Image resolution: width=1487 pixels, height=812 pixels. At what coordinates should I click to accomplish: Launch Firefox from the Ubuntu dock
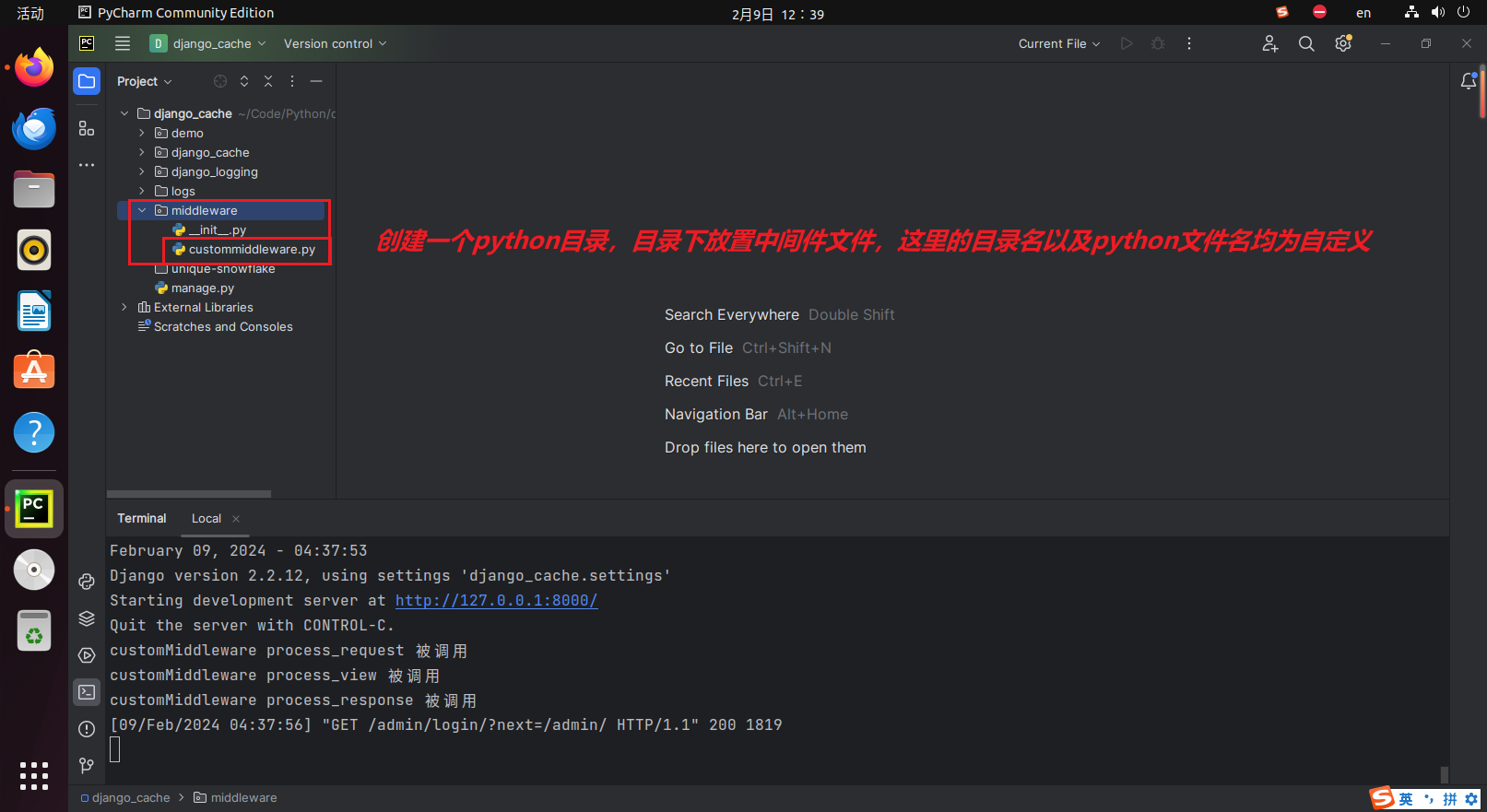point(34,68)
